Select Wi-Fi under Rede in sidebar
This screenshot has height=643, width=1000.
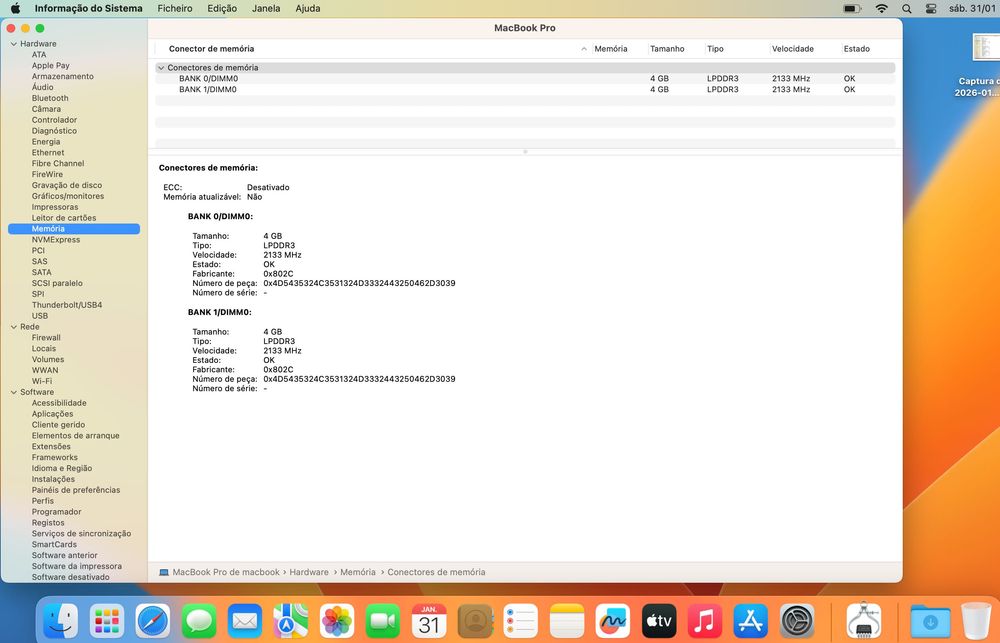pos(42,381)
